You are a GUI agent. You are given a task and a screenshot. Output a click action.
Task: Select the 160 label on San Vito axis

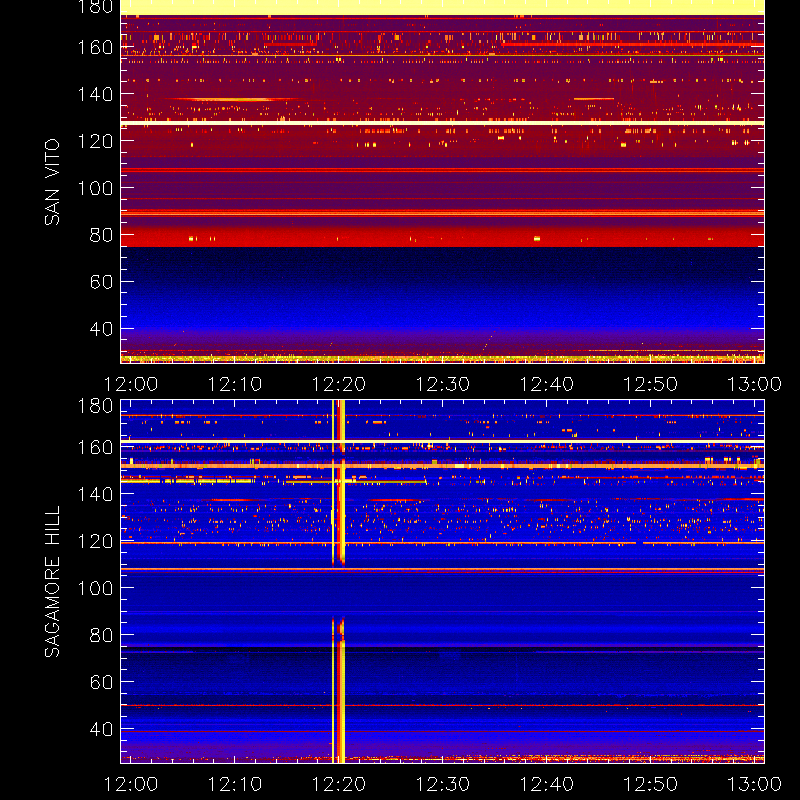95,47
